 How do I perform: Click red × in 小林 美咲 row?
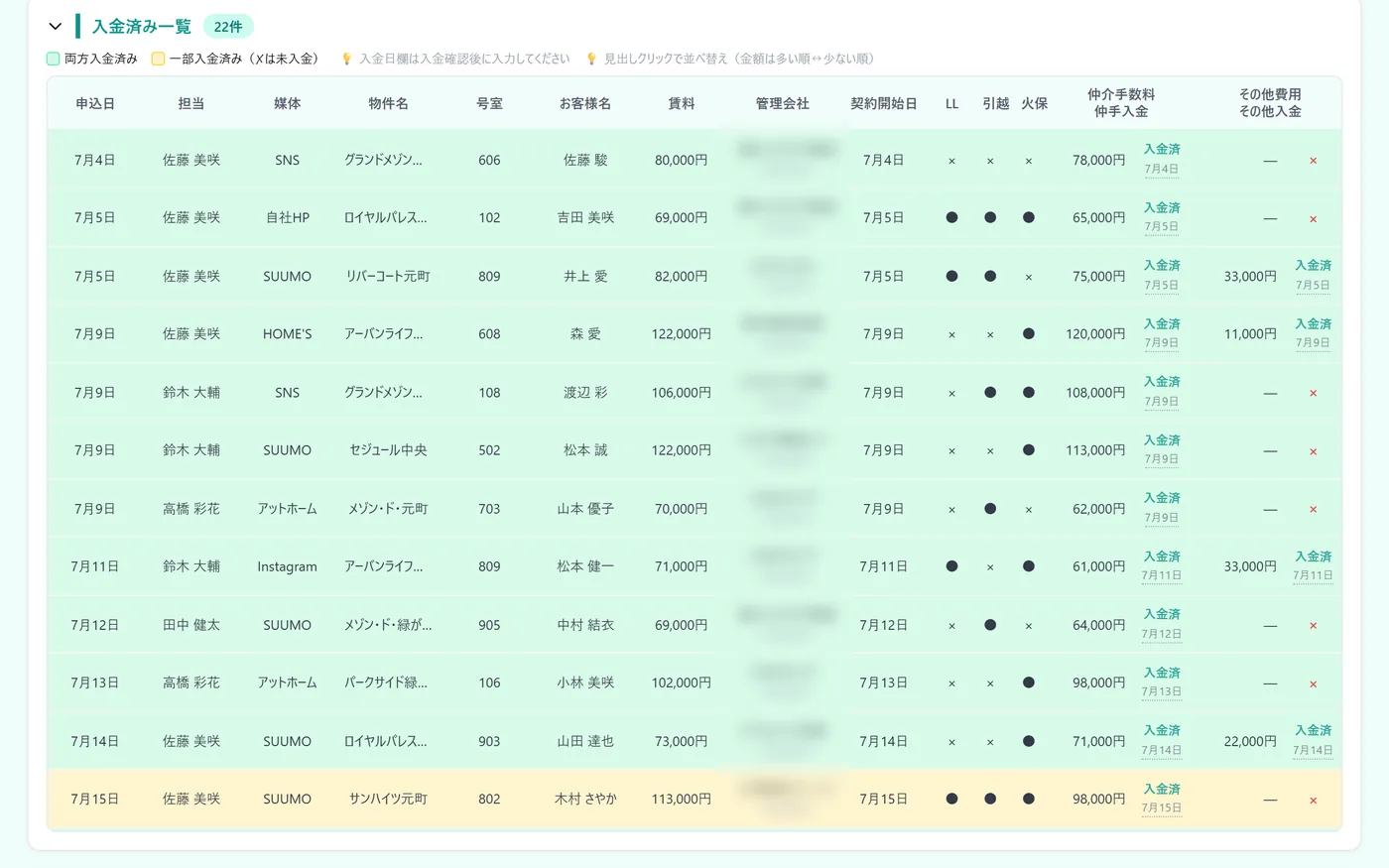[1313, 684]
